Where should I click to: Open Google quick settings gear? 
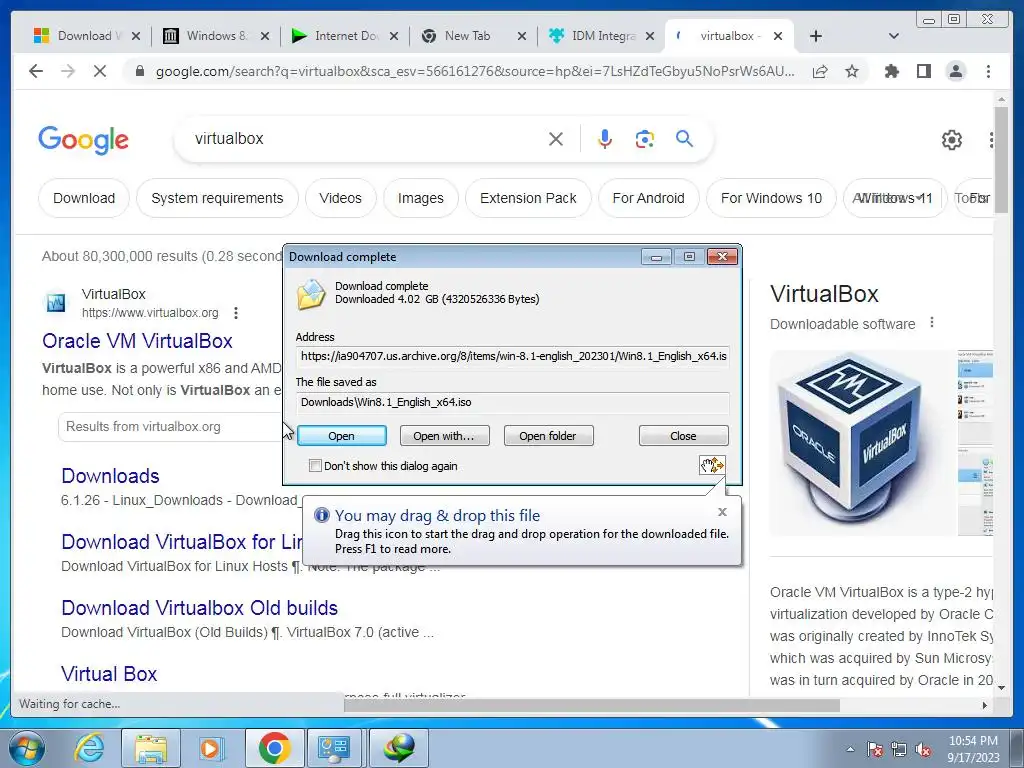tap(952, 140)
